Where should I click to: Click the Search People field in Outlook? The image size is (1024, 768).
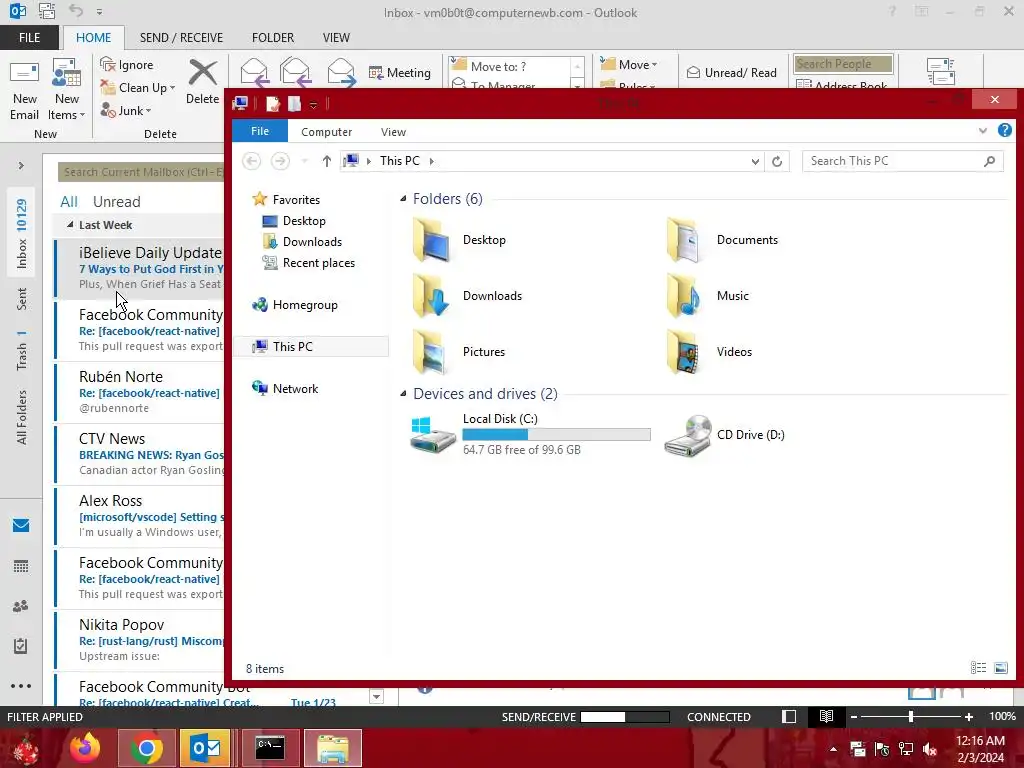point(843,64)
